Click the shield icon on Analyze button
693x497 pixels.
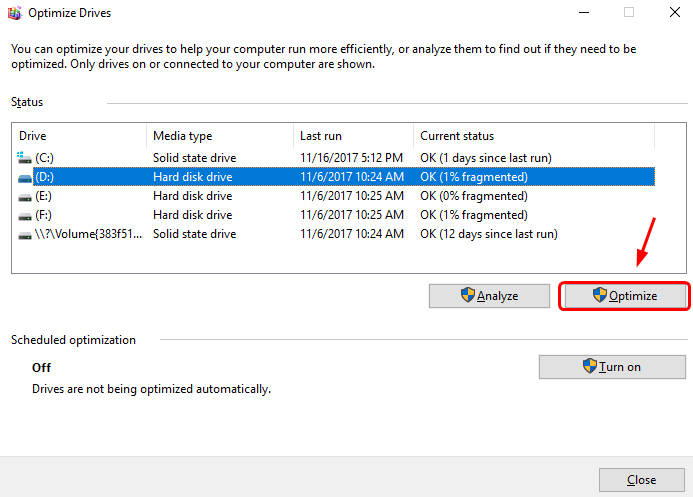tap(467, 296)
